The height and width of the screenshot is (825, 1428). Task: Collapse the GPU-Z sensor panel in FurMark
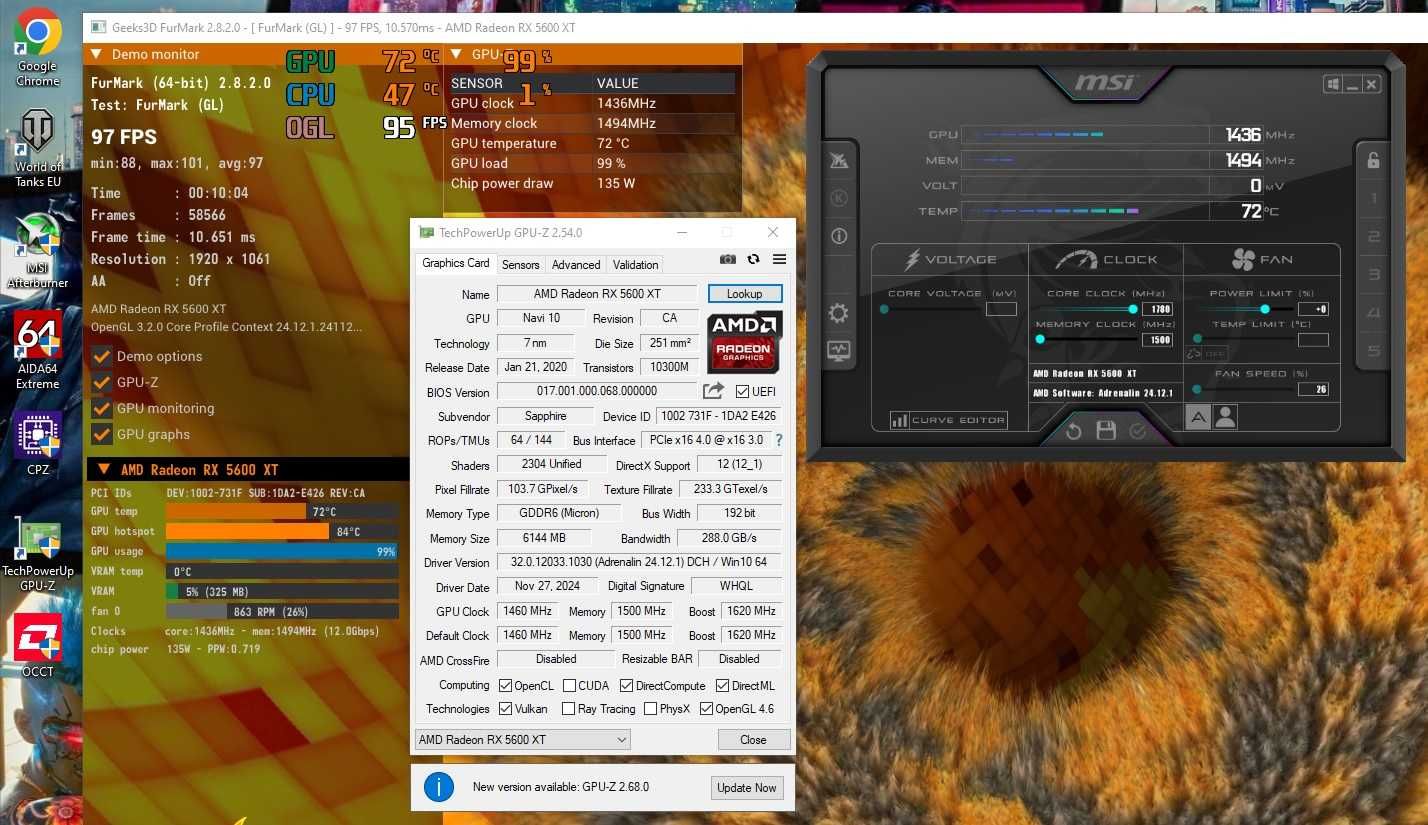(456, 54)
